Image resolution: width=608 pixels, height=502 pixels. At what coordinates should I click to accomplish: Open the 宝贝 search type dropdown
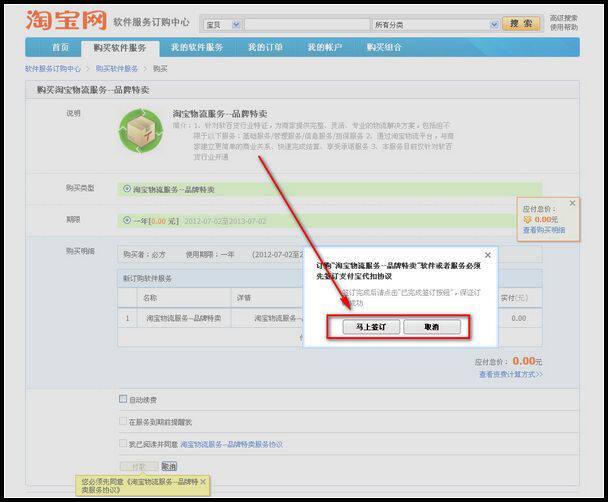(x=223, y=25)
